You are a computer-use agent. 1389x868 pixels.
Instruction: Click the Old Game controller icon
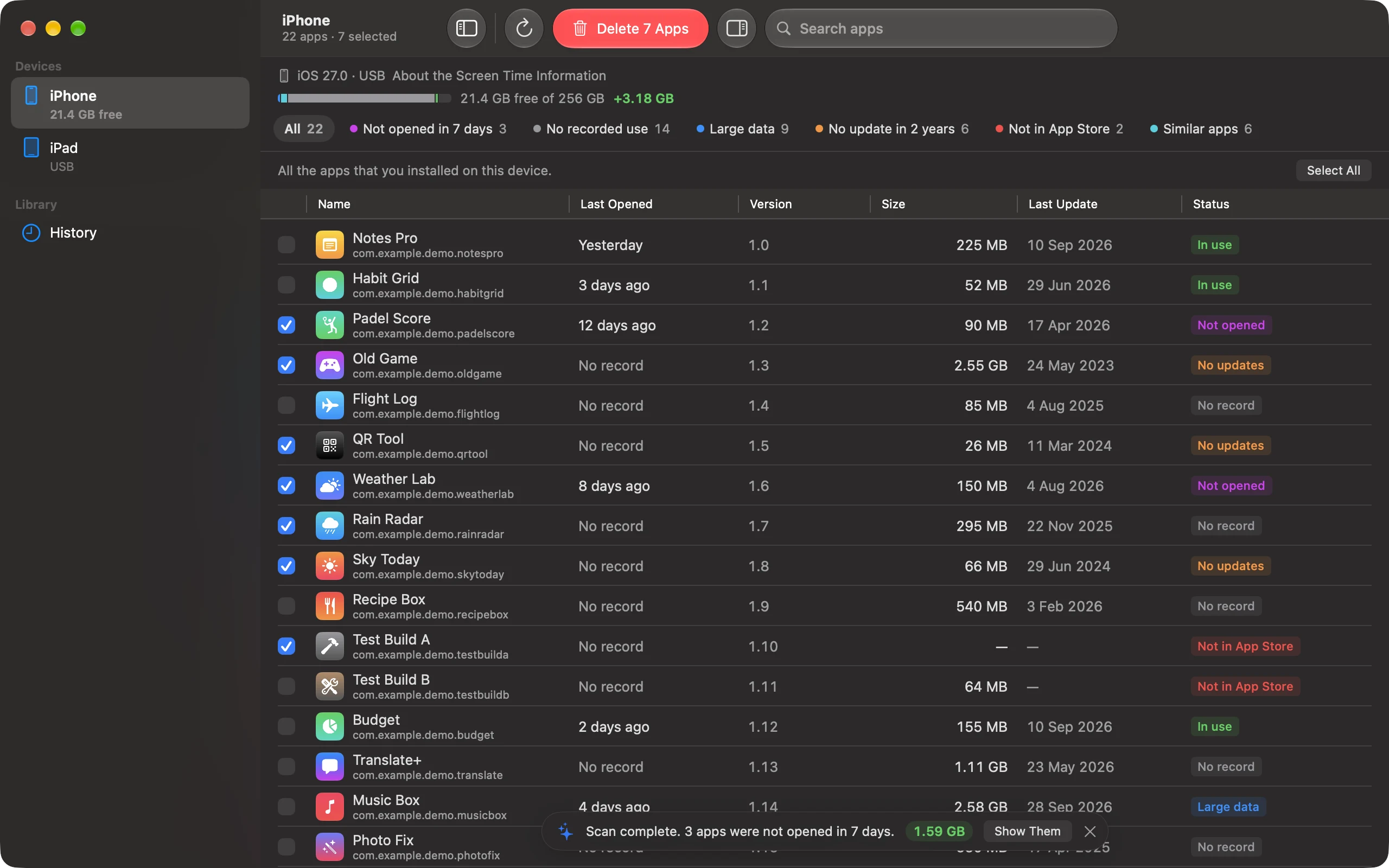(329, 365)
